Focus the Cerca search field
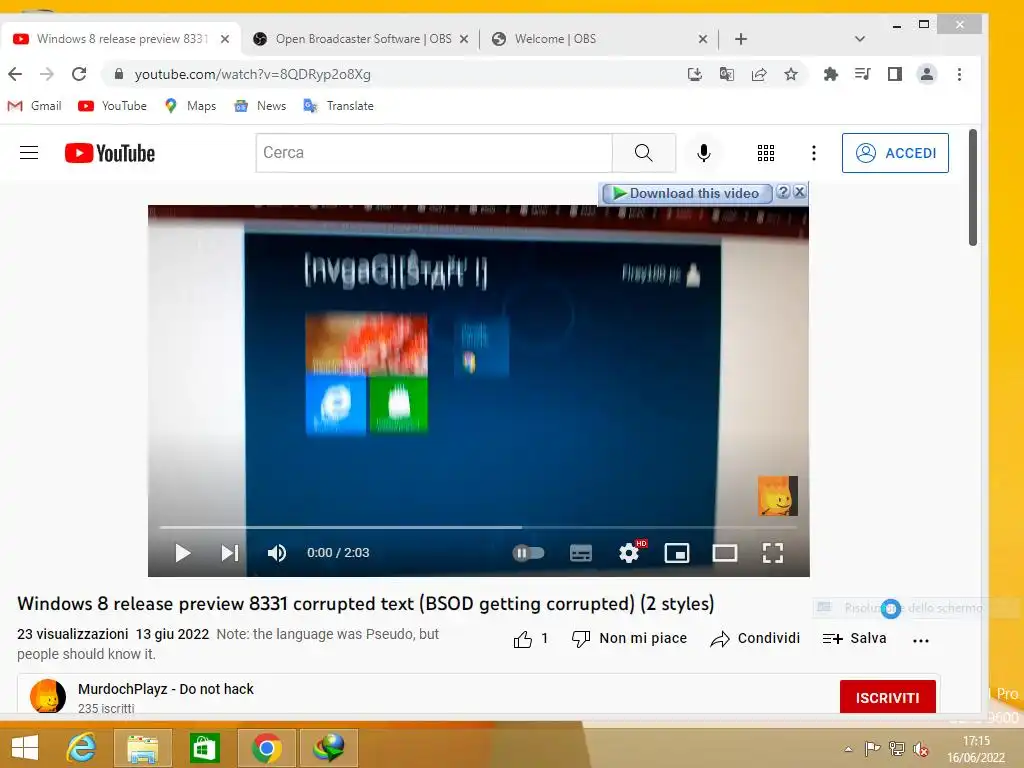The height and width of the screenshot is (768, 1024). [434, 153]
